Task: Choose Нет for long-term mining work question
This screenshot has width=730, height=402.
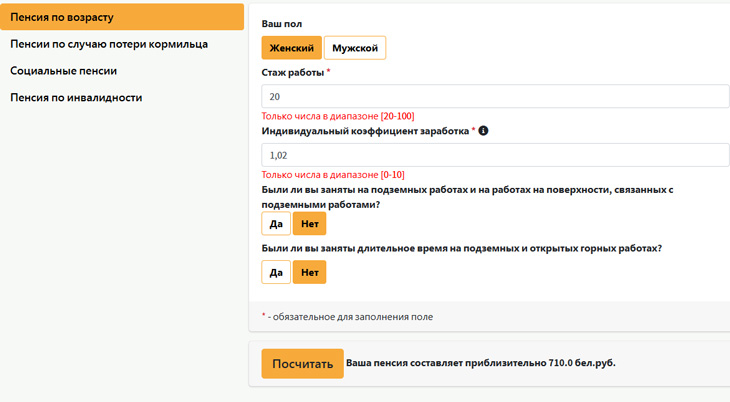Action: click(x=310, y=272)
